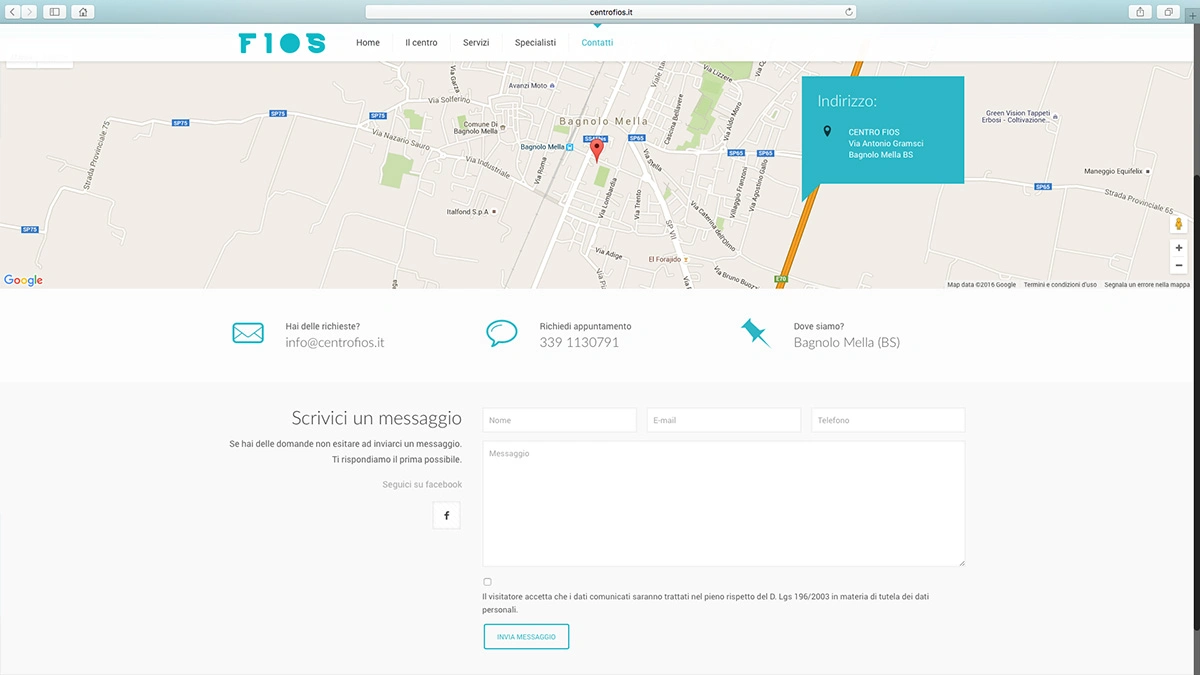Screen dimensions: 1200x675
Task: Open the Specialisti menu item
Action: coord(535,43)
